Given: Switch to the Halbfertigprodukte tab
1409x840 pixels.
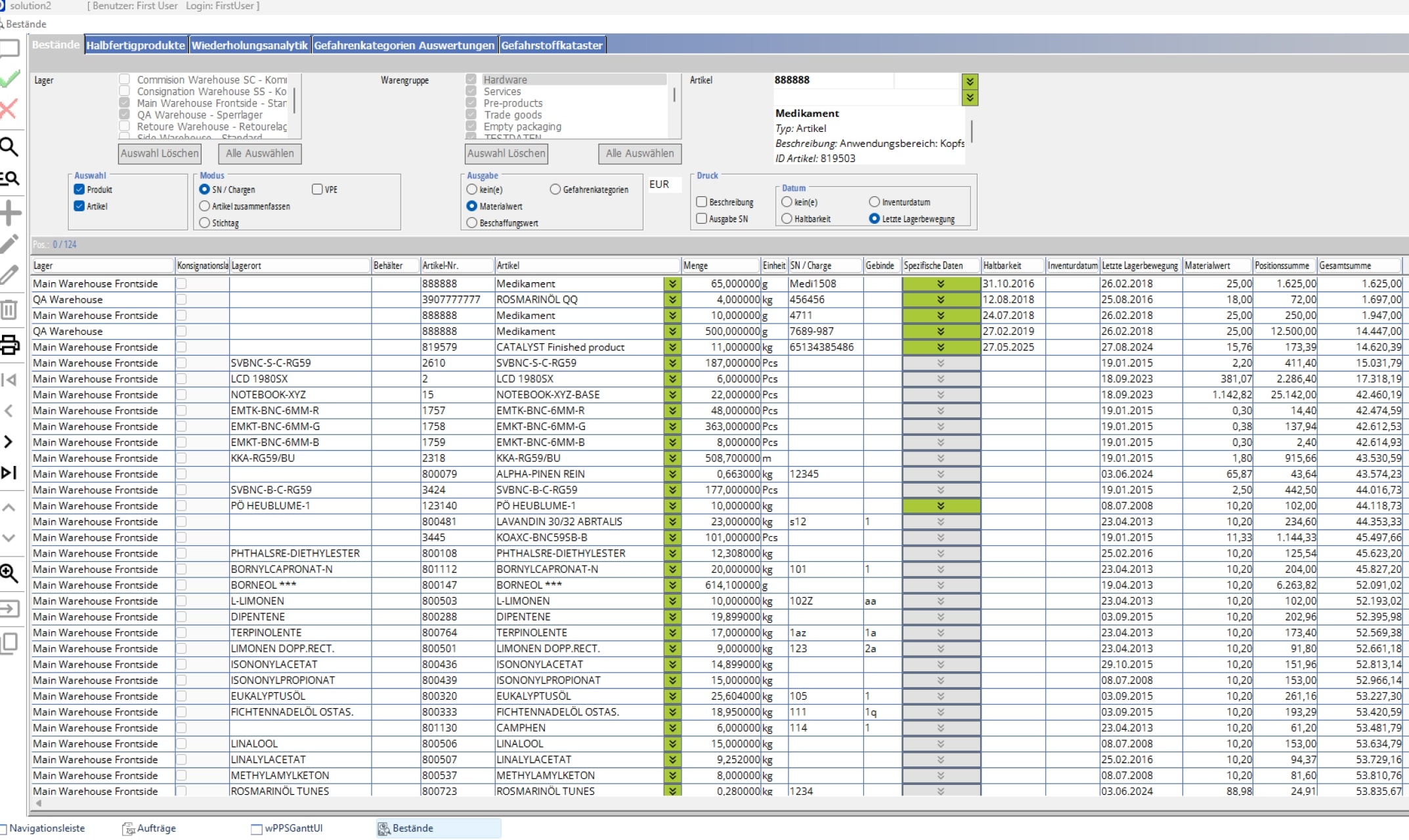Looking at the screenshot, I should [136, 45].
